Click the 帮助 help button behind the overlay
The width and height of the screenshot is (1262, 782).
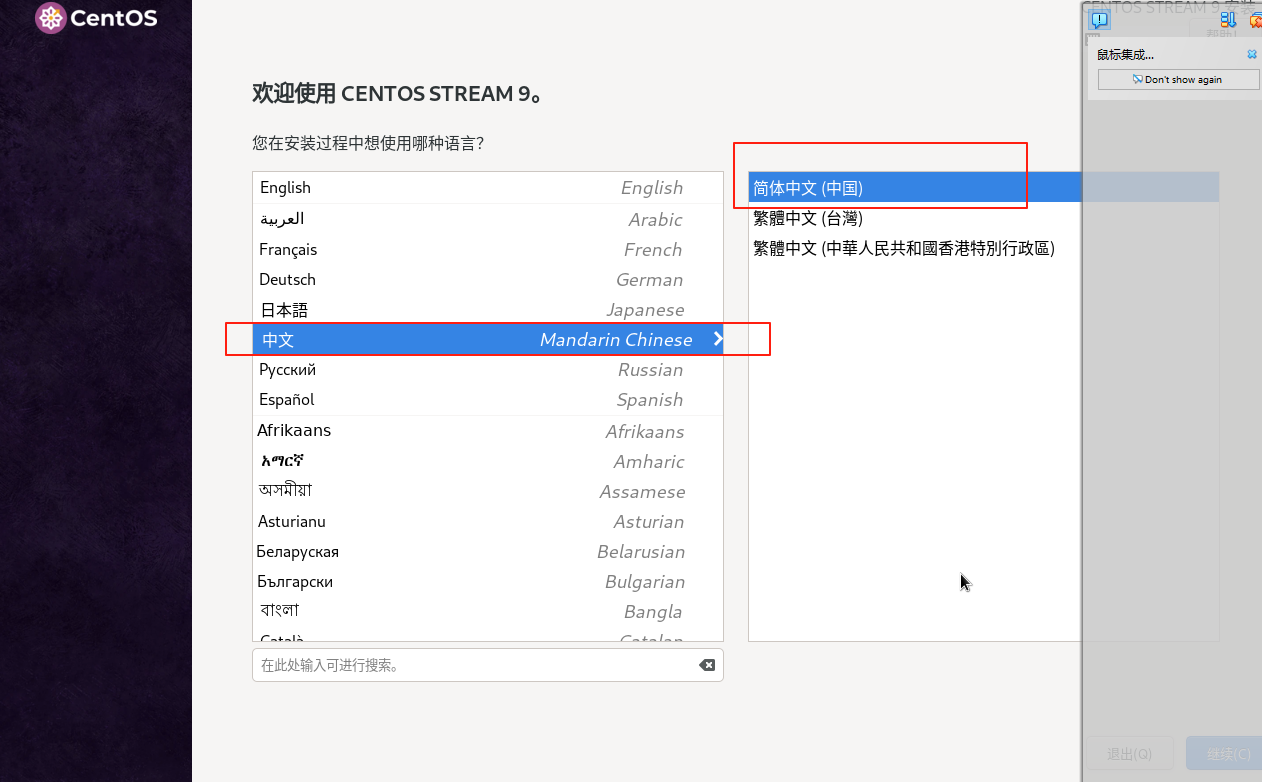[x=1221, y=33]
